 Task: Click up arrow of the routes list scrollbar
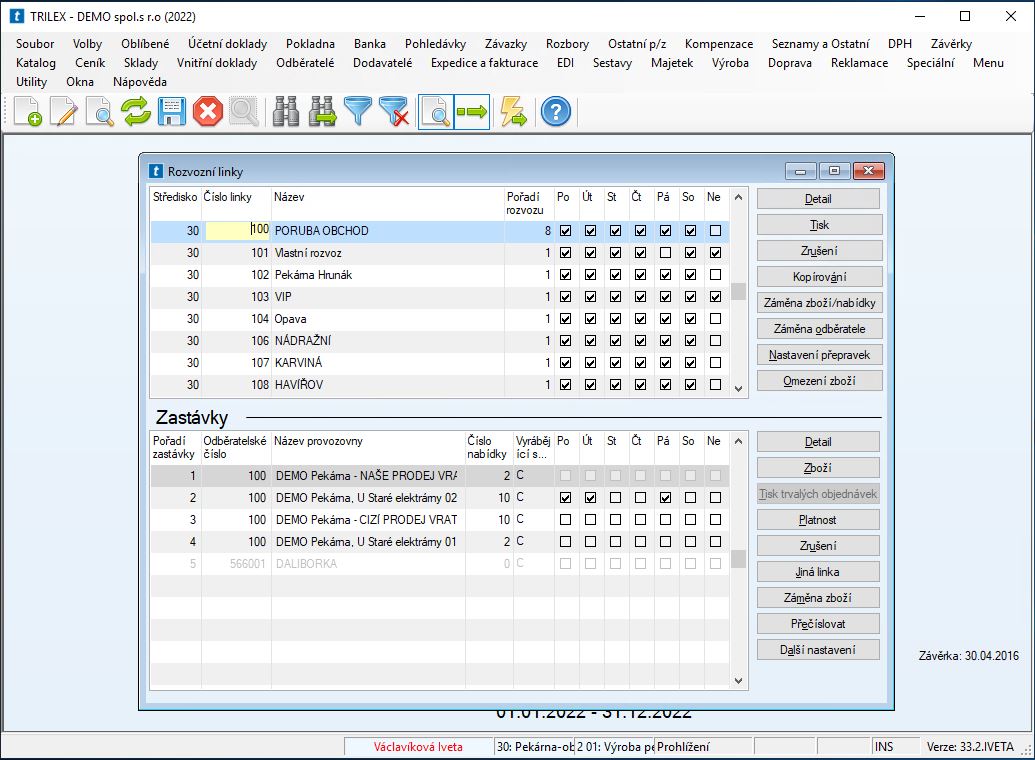tap(739, 197)
